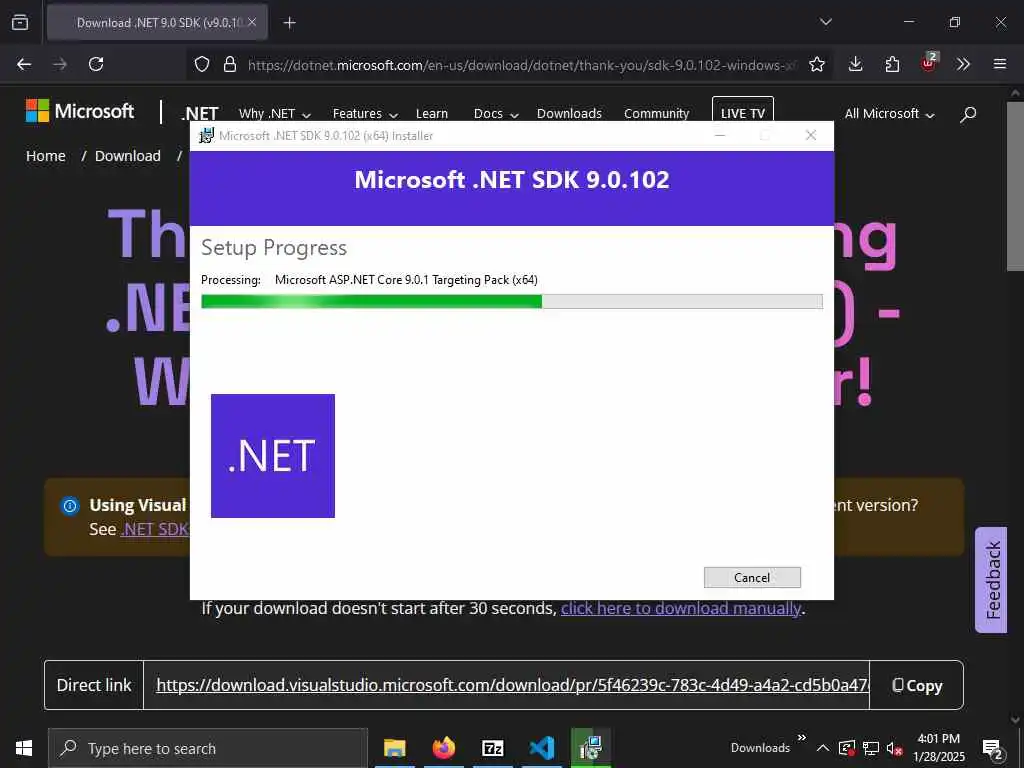Open browser downloads panel

856,64
